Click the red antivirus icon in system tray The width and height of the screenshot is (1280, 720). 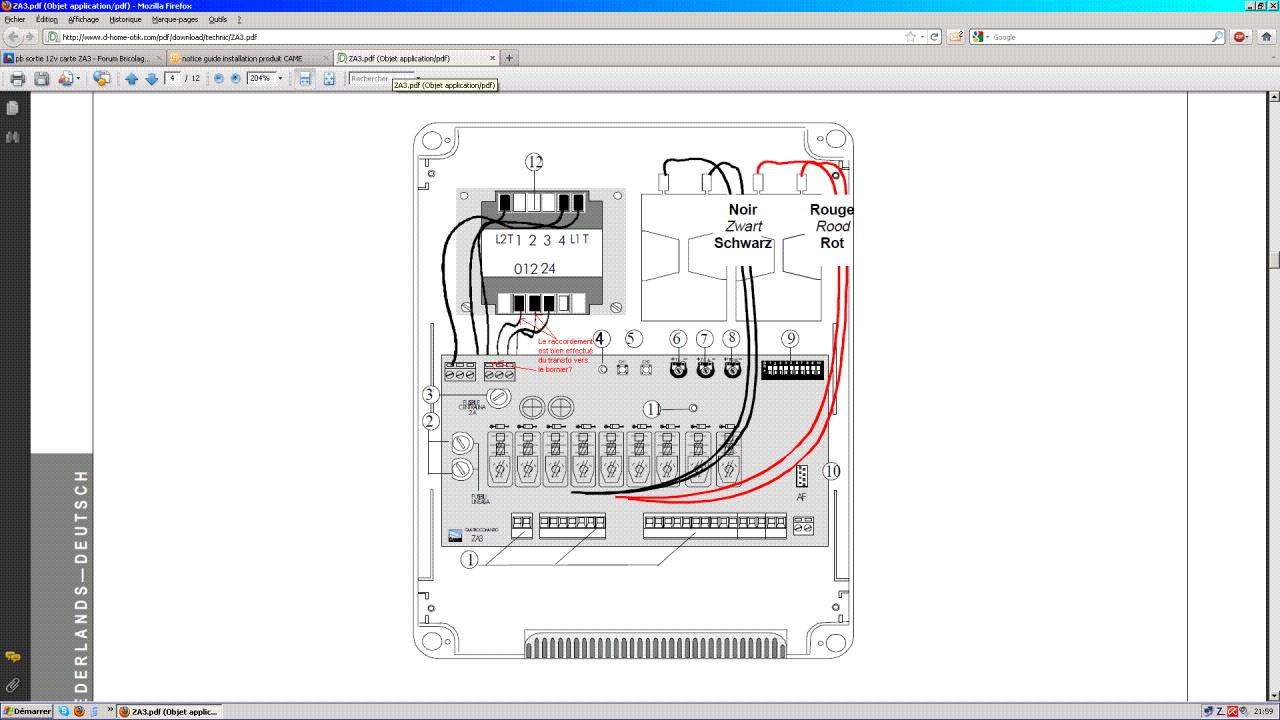[1232, 711]
